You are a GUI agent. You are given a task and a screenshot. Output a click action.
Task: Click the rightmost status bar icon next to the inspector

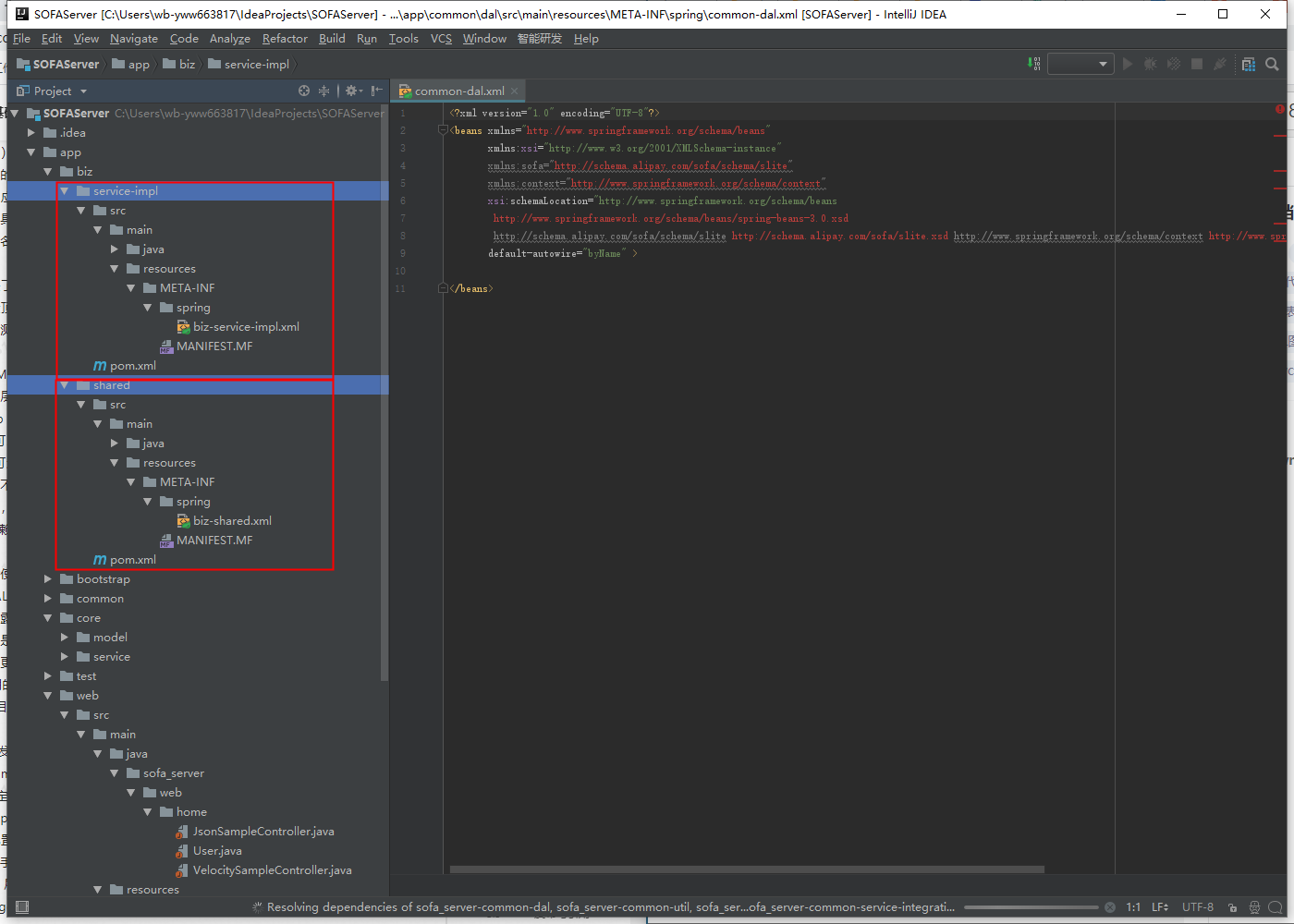(1276, 907)
